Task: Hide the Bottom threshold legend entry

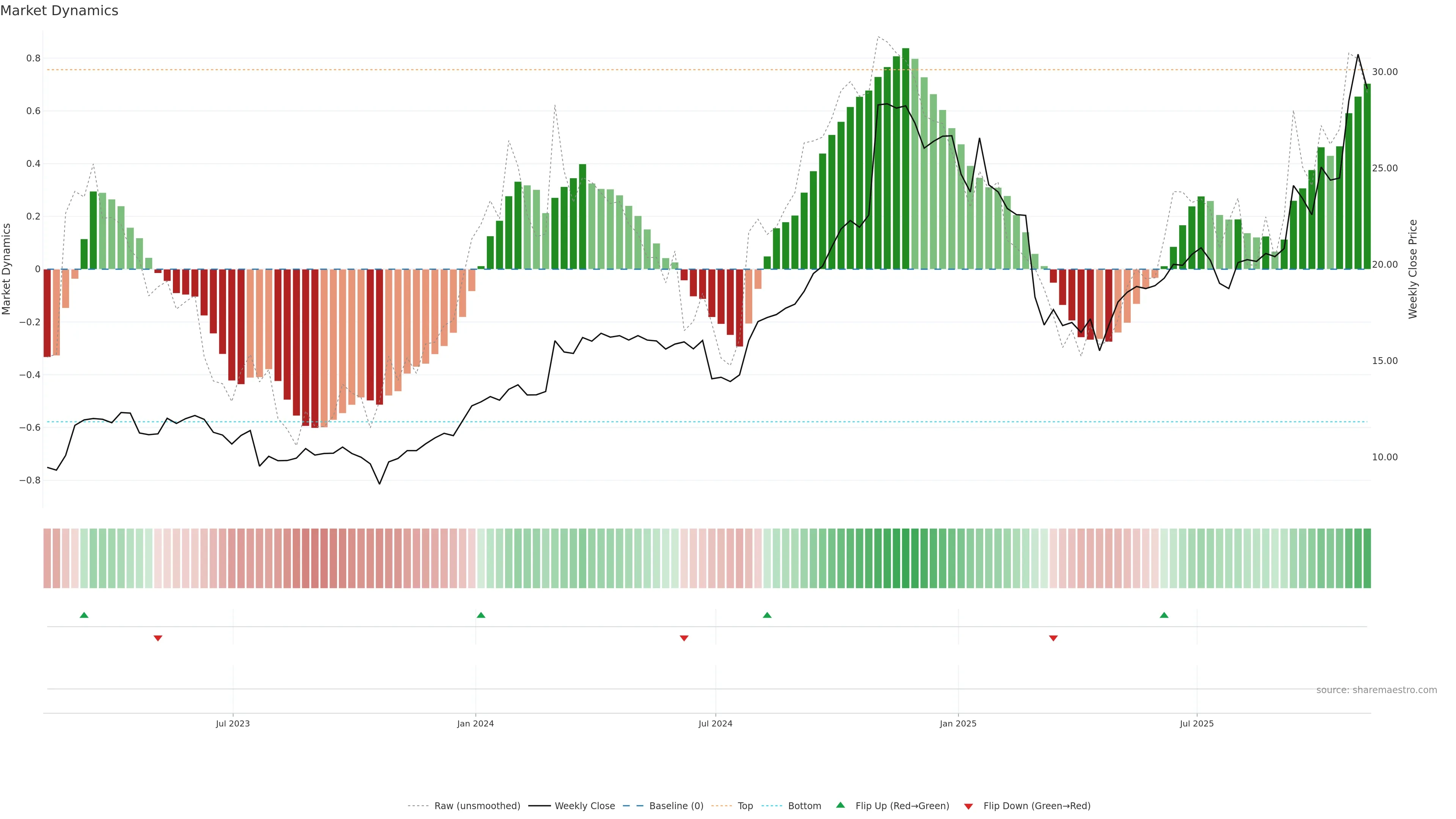Action: click(x=804, y=806)
